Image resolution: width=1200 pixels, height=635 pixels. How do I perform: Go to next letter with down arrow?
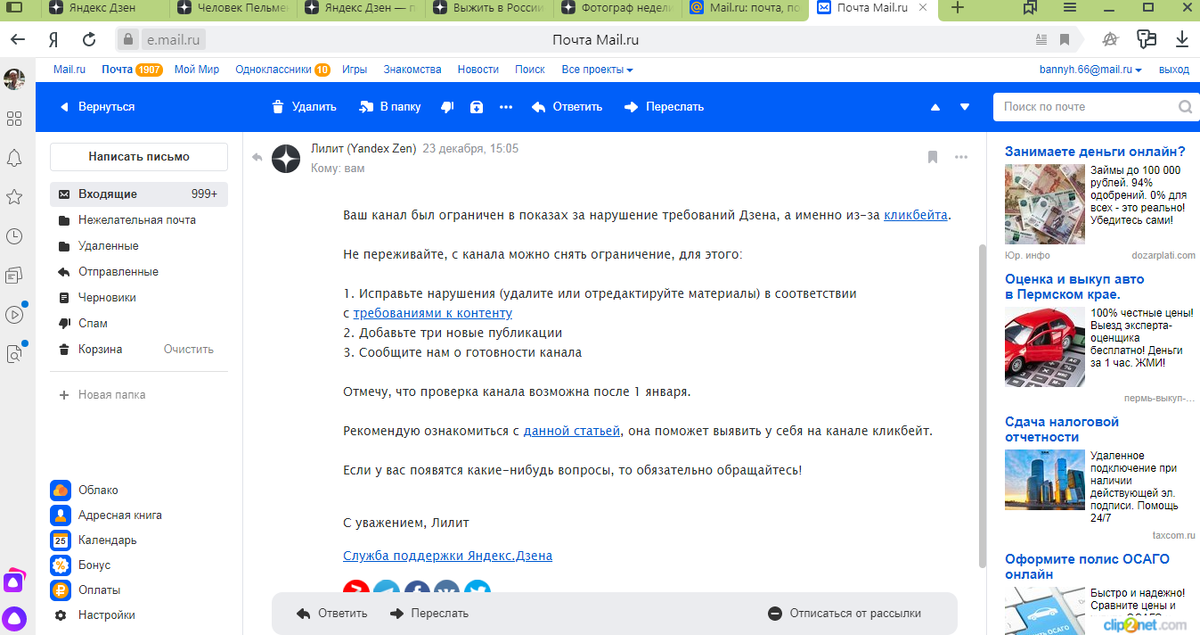[x=965, y=107]
